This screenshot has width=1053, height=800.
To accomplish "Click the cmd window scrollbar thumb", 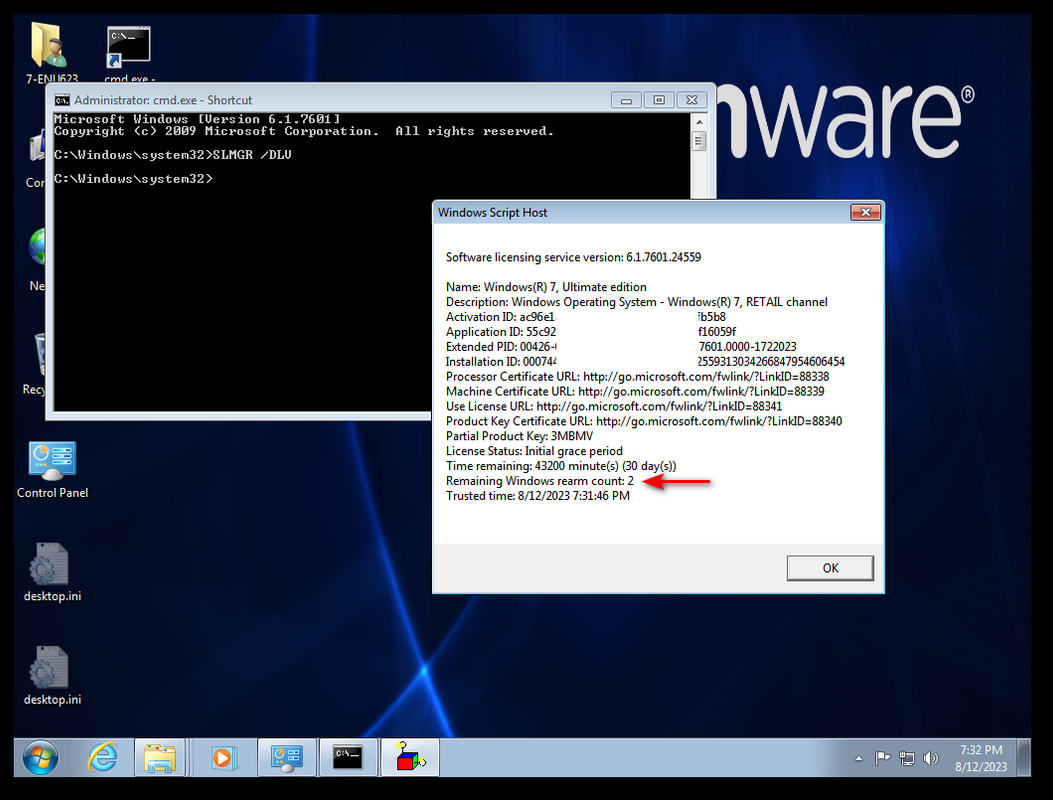I will (699, 142).
